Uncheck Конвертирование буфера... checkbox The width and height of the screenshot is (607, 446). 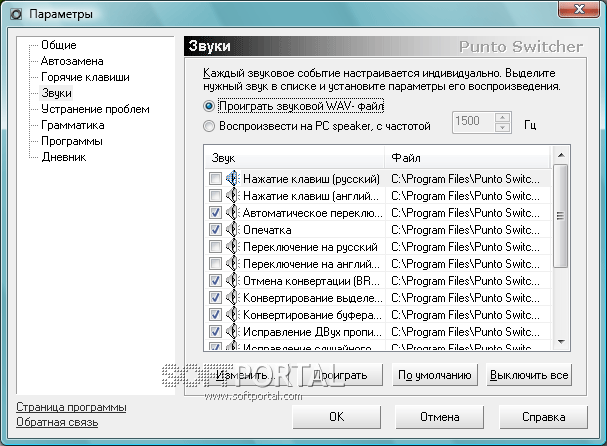coord(215,315)
